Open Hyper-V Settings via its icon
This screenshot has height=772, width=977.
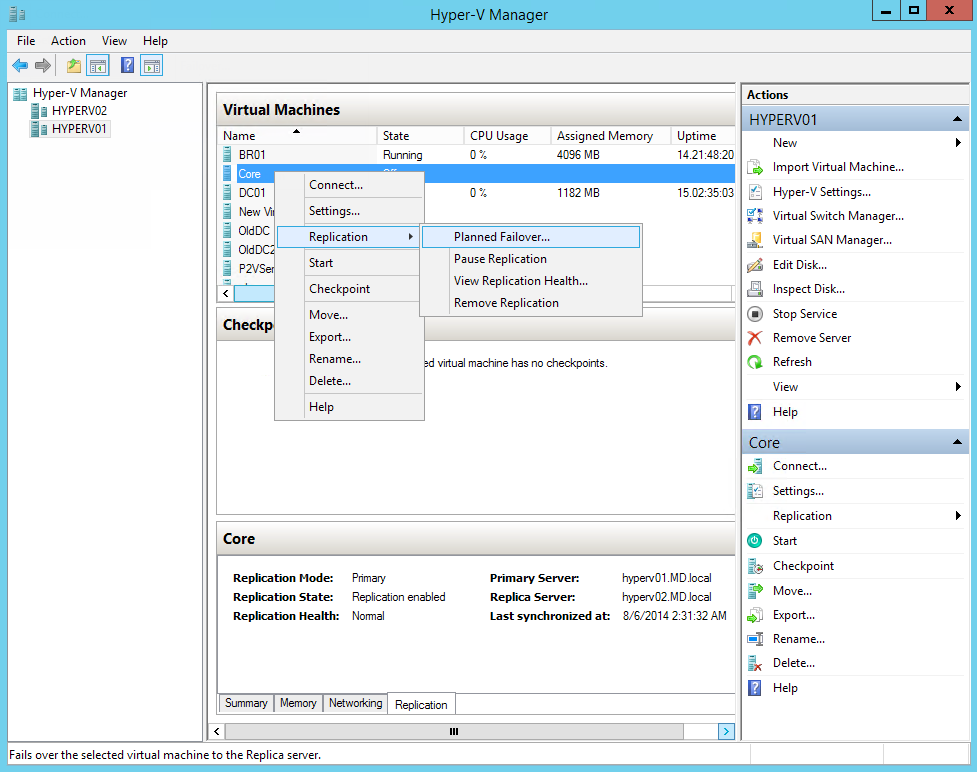pyautogui.click(x=755, y=192)
